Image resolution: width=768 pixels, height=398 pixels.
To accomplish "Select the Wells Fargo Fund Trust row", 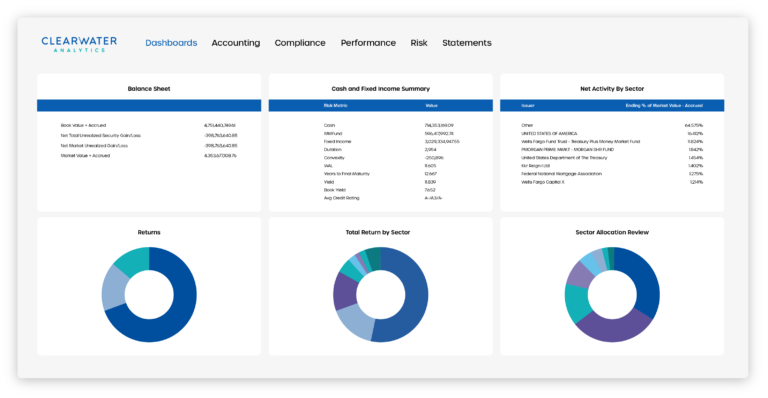I will (612, 141).
